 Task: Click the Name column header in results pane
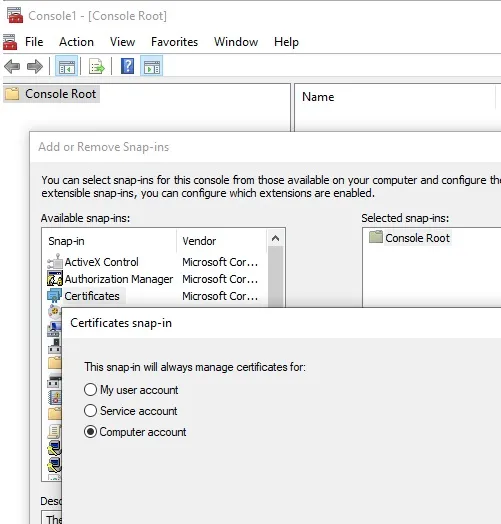[x=394, y=97]
